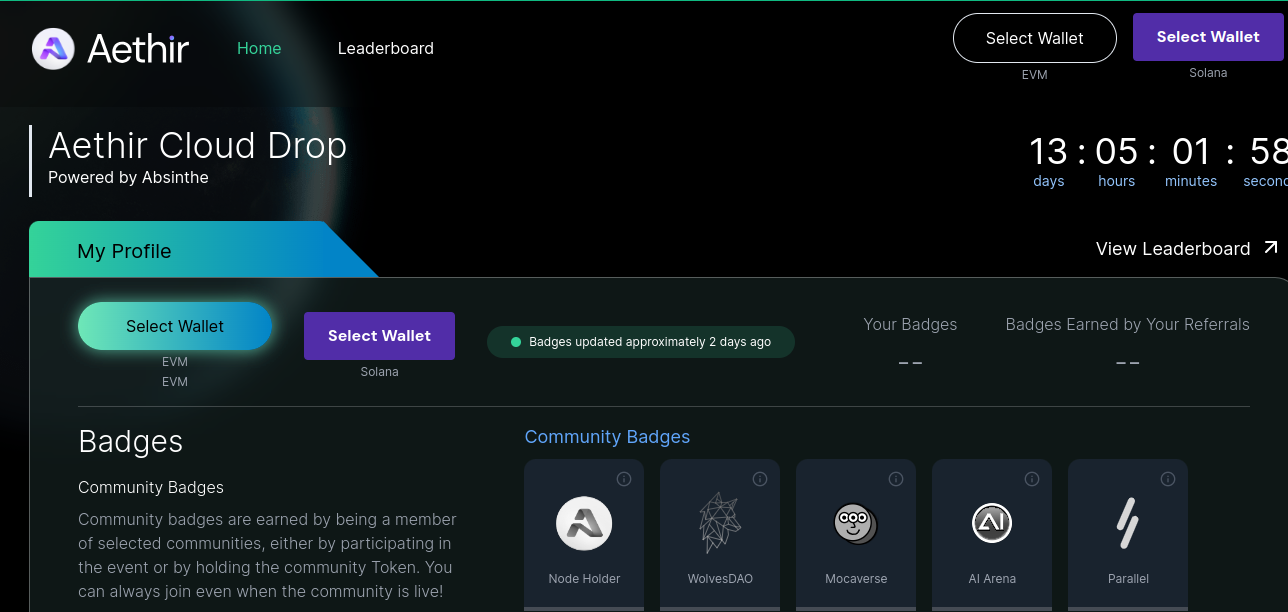Click header EVM Select Wallet button
The width and height of the screenshot is (1288, 612).
(1035, 38)
